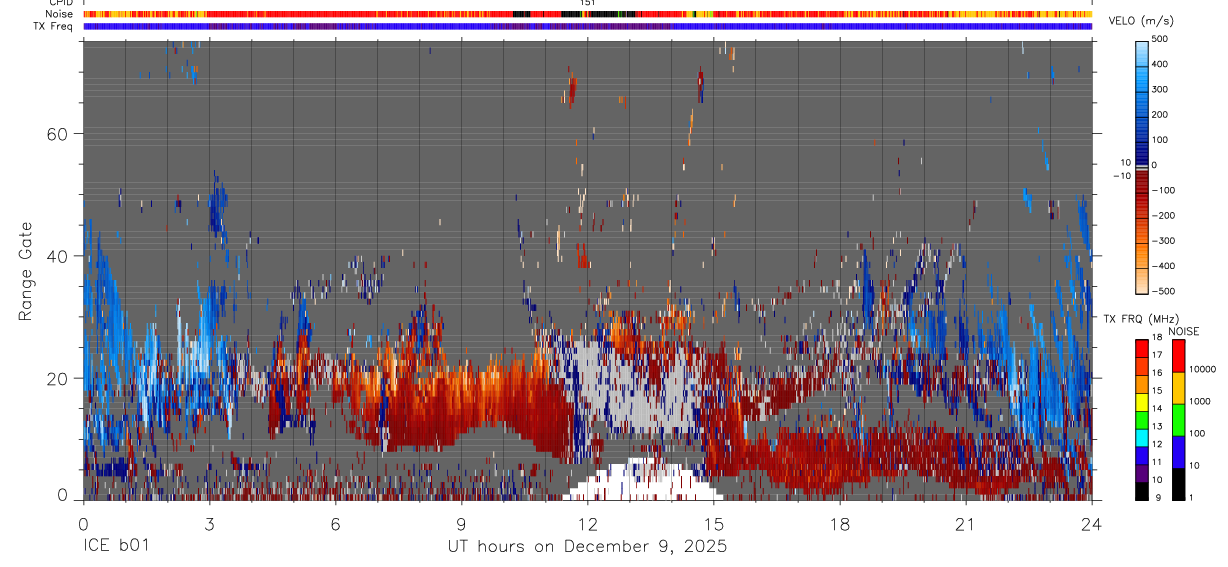Click hour tick '21' on the time axis
1228x567 pixels.
966,524
